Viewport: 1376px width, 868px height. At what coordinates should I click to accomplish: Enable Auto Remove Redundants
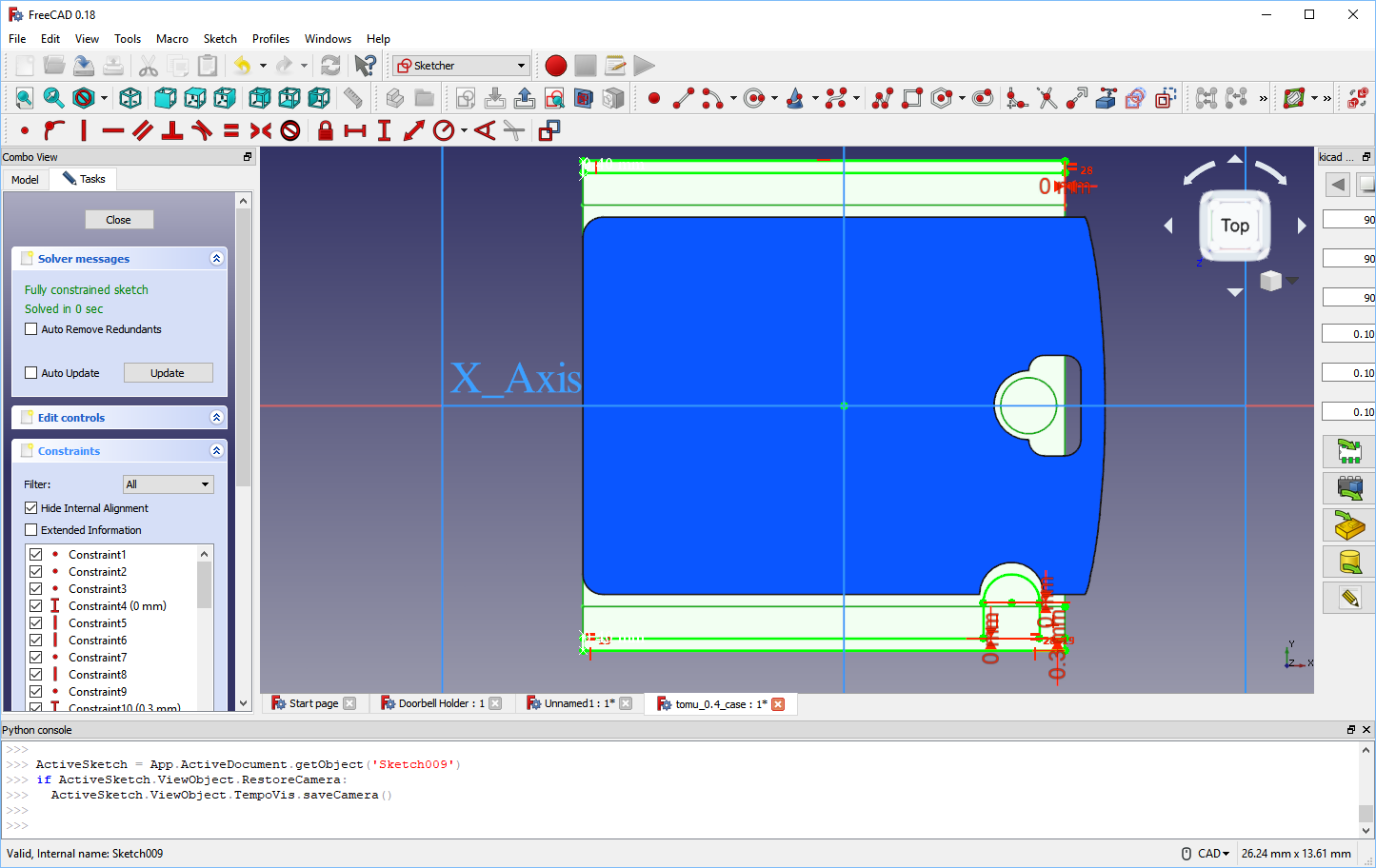(30, 328)
